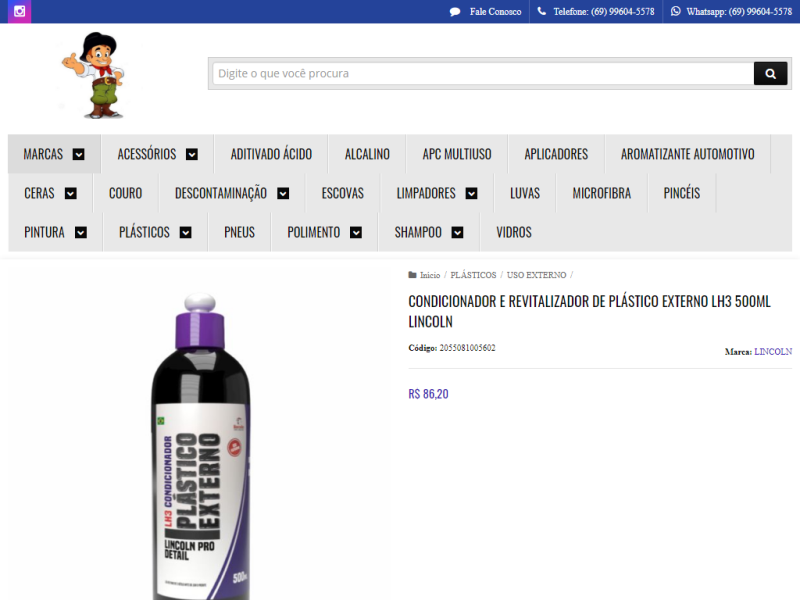Click the breadcrumb folder icon
Screen dimensions: 800x600
[x=412, y=275]
